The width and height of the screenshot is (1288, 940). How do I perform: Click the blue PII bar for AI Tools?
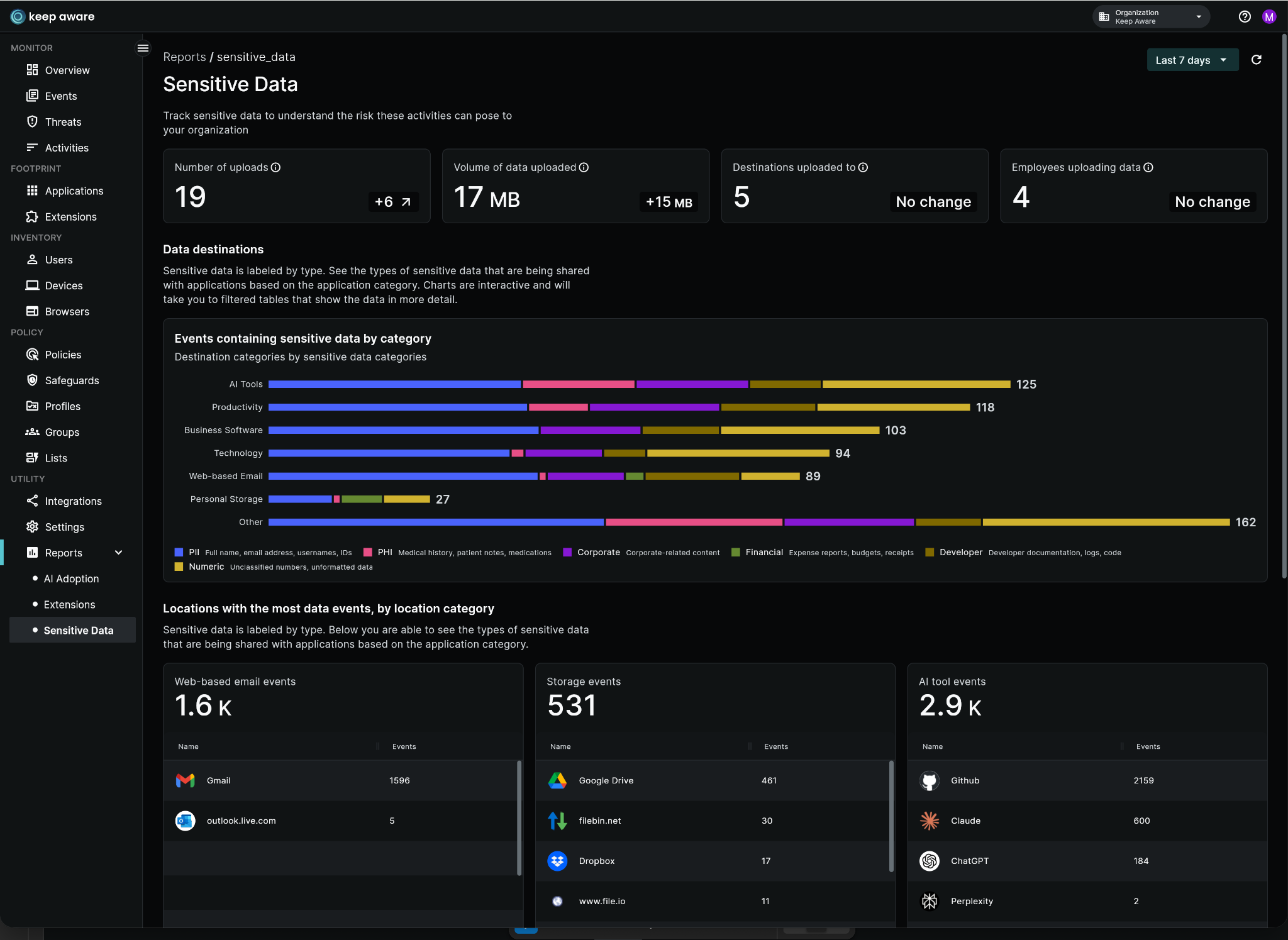tap(394, 384)
